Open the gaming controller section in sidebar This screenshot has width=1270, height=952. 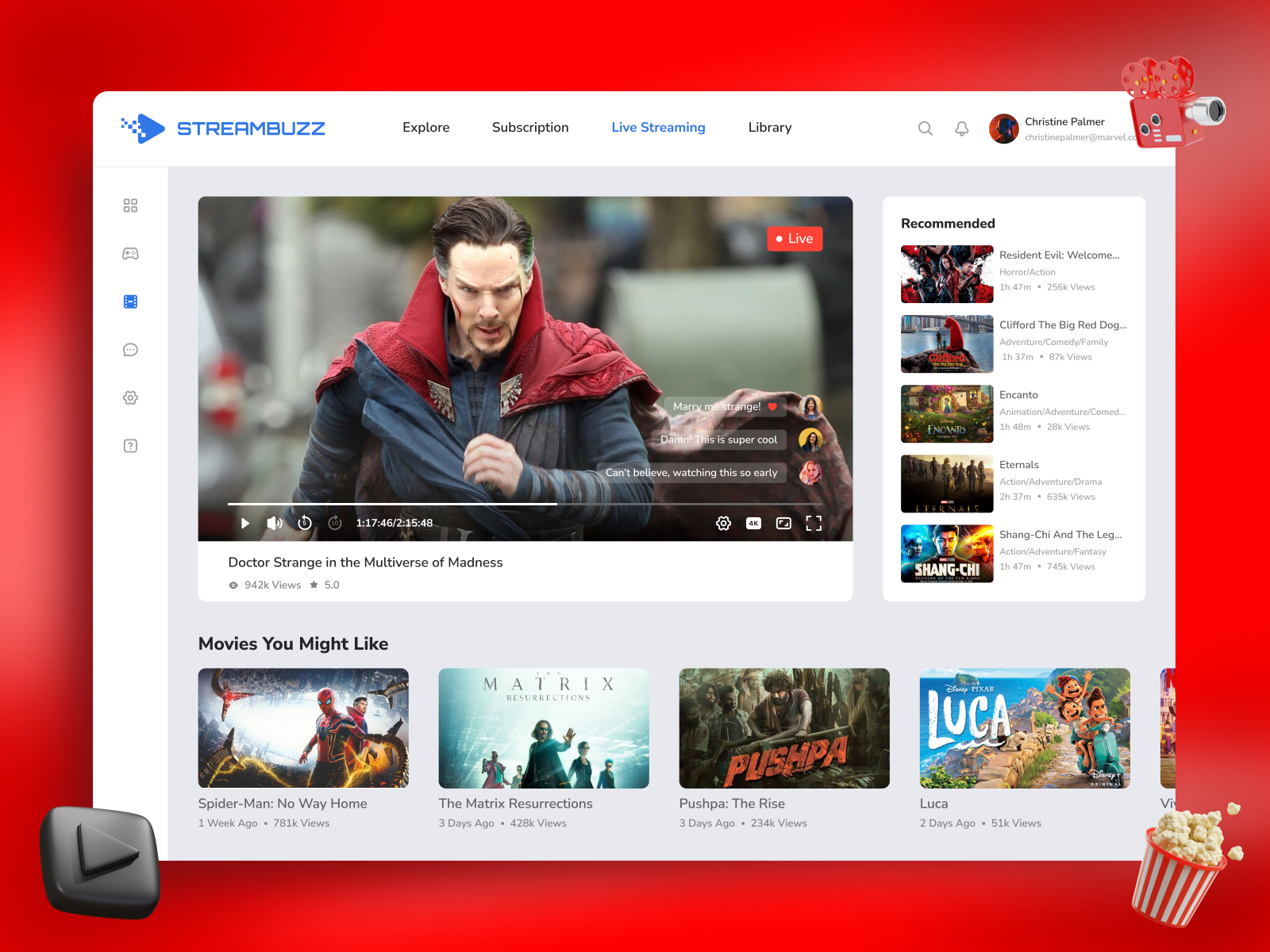130,254
